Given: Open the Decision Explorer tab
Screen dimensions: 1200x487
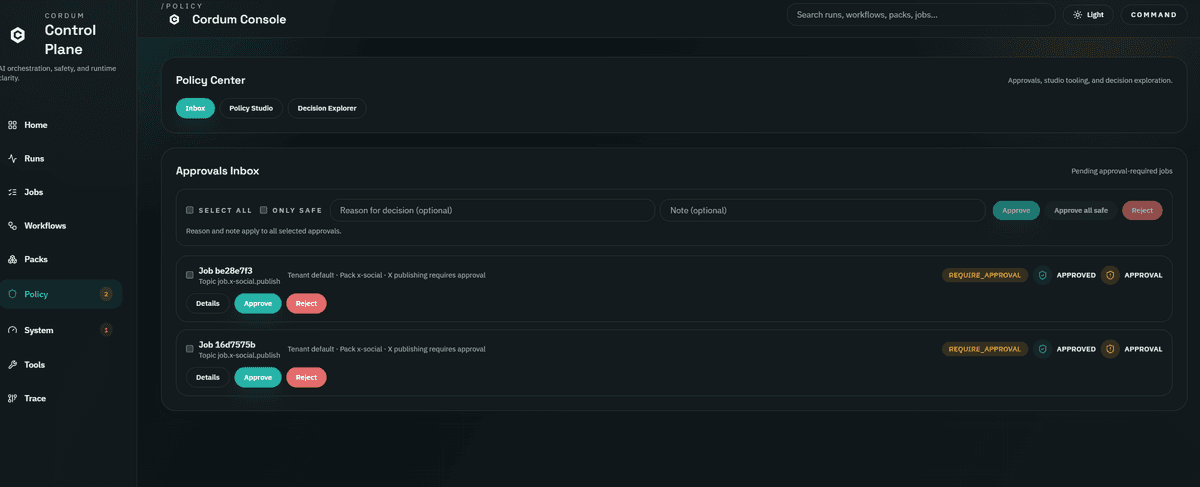Looking at the screenshot, I should (327, 108).
